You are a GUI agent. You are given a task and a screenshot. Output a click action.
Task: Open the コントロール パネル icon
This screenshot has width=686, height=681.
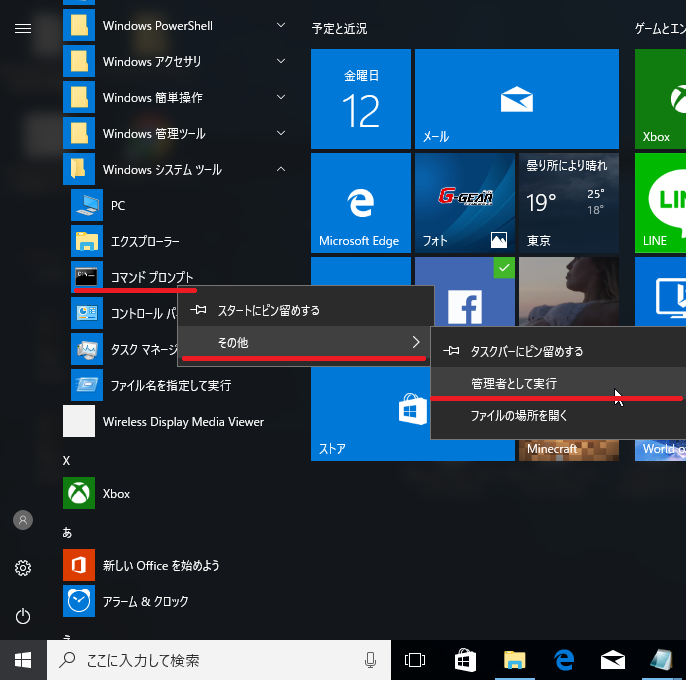pyautogui.click(x=87, y=313)
